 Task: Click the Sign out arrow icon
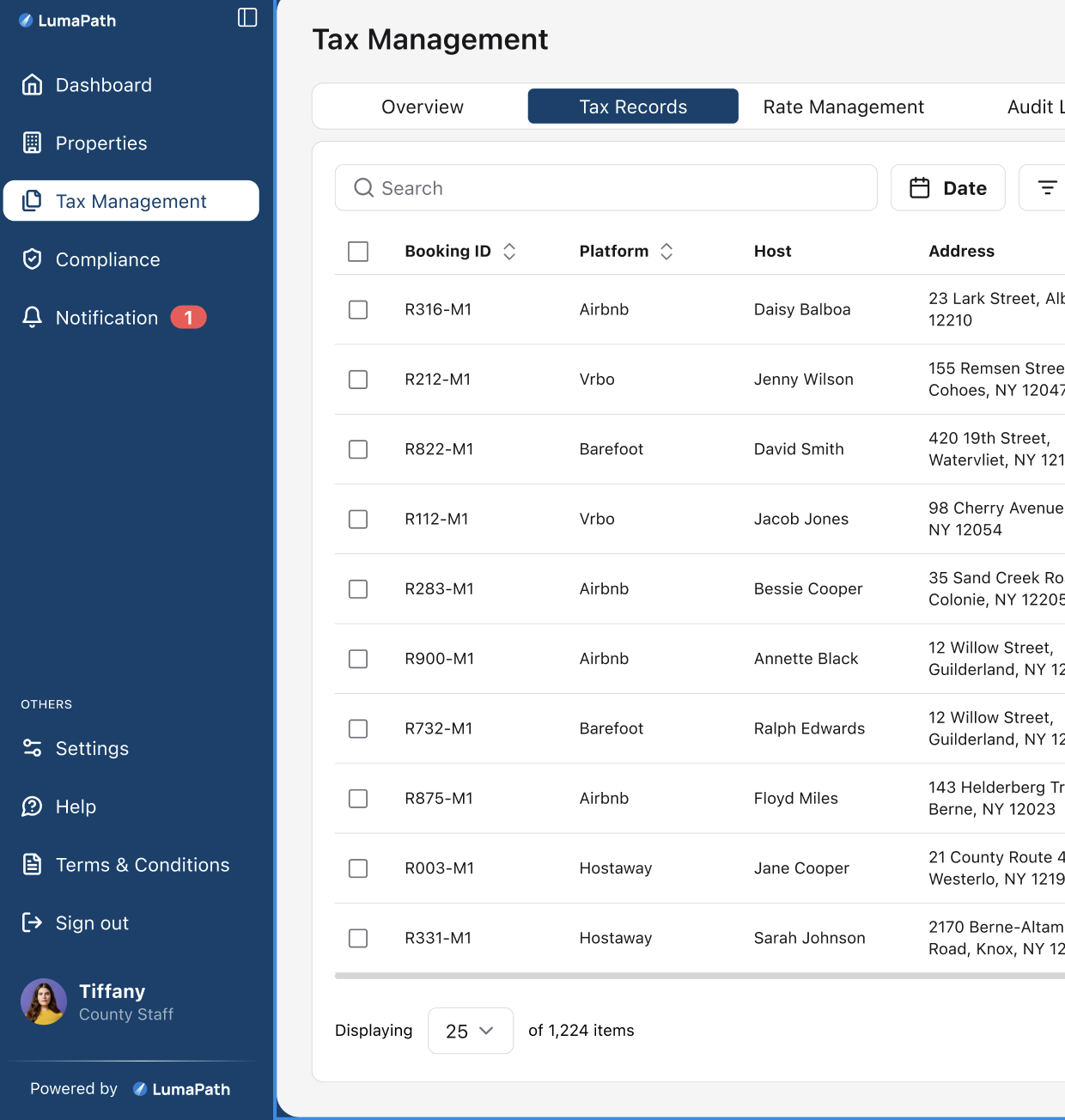(32, 922)
